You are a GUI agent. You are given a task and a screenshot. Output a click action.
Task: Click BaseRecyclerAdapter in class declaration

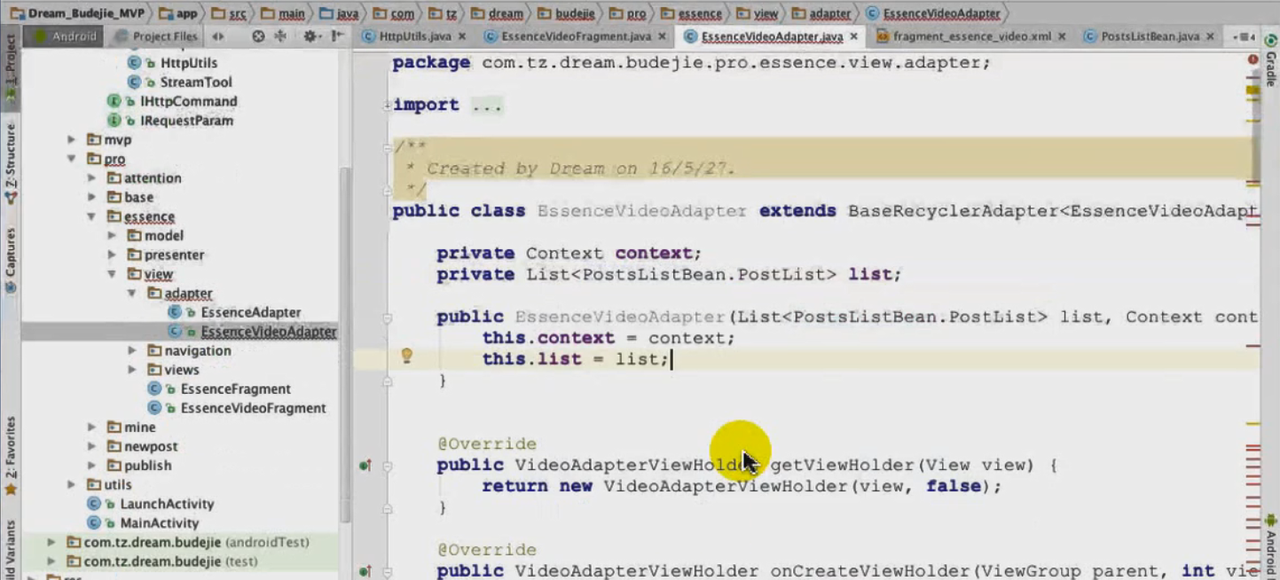952,211
